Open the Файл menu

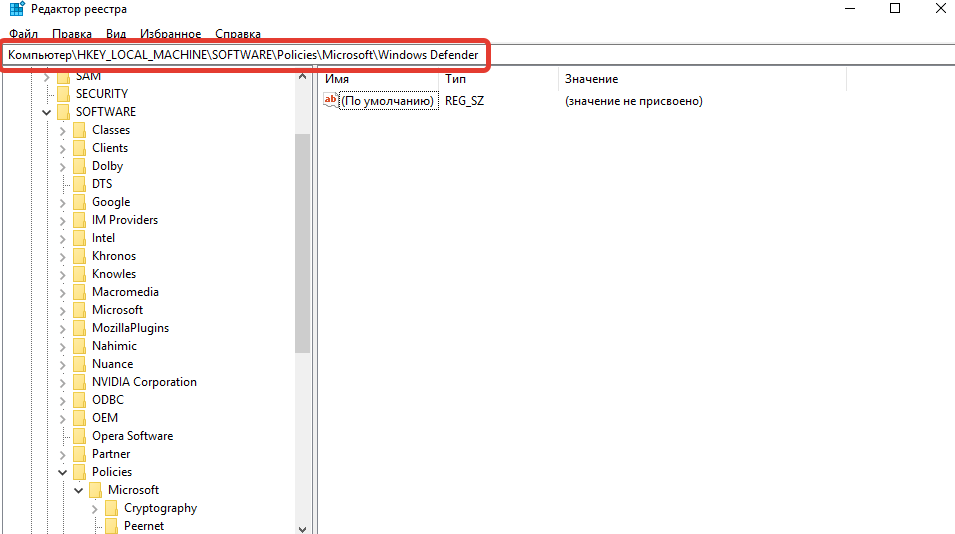coord(23,34)
